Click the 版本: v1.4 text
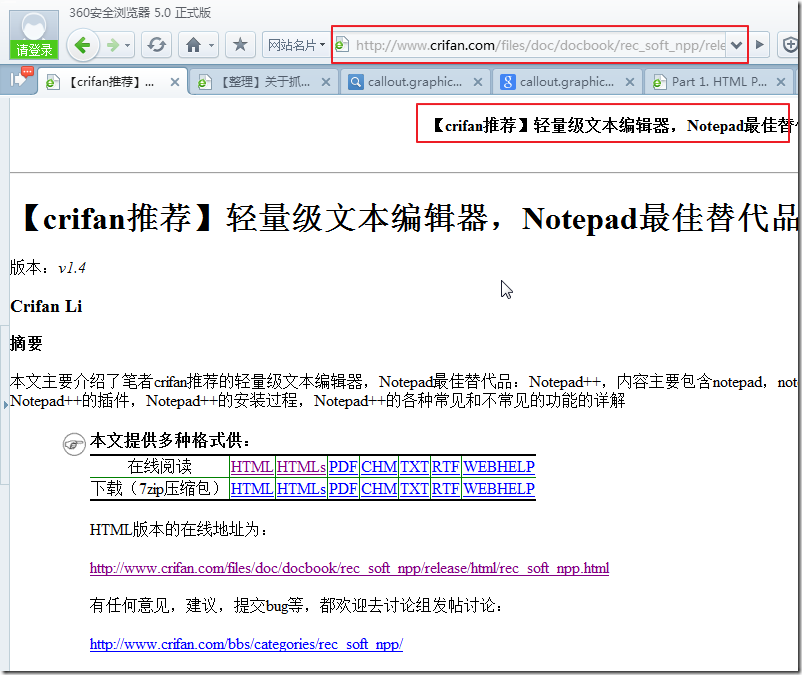This screenshot has height=675, width=802. (x=48, y=267)
